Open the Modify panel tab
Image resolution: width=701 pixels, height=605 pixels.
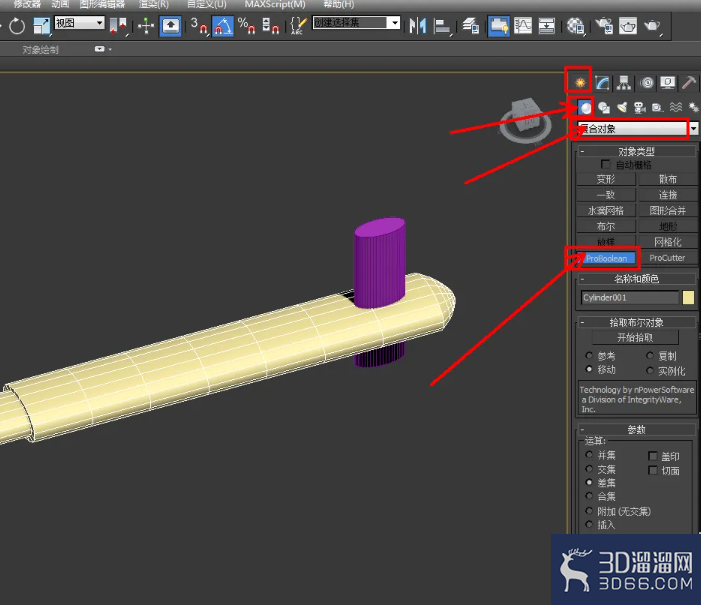602,82
